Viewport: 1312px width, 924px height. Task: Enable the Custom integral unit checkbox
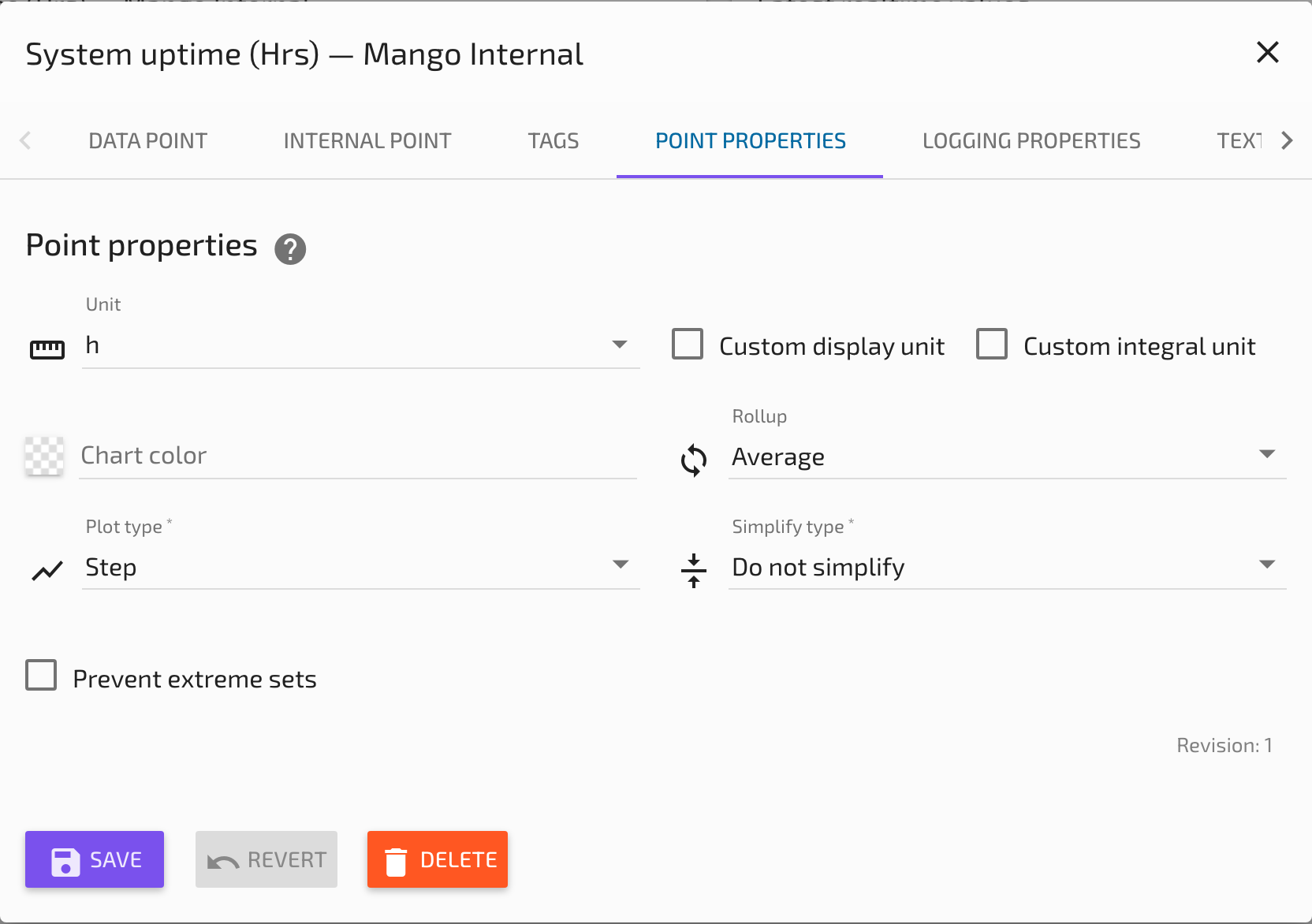pos(993,344)
